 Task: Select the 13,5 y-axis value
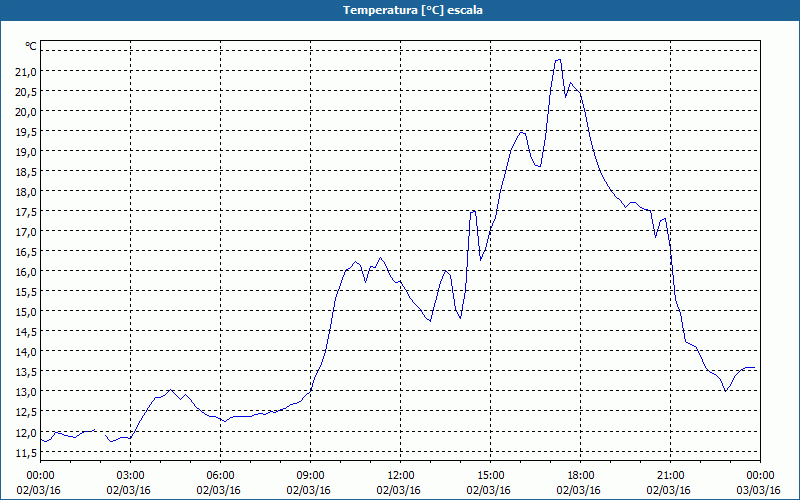26,372
